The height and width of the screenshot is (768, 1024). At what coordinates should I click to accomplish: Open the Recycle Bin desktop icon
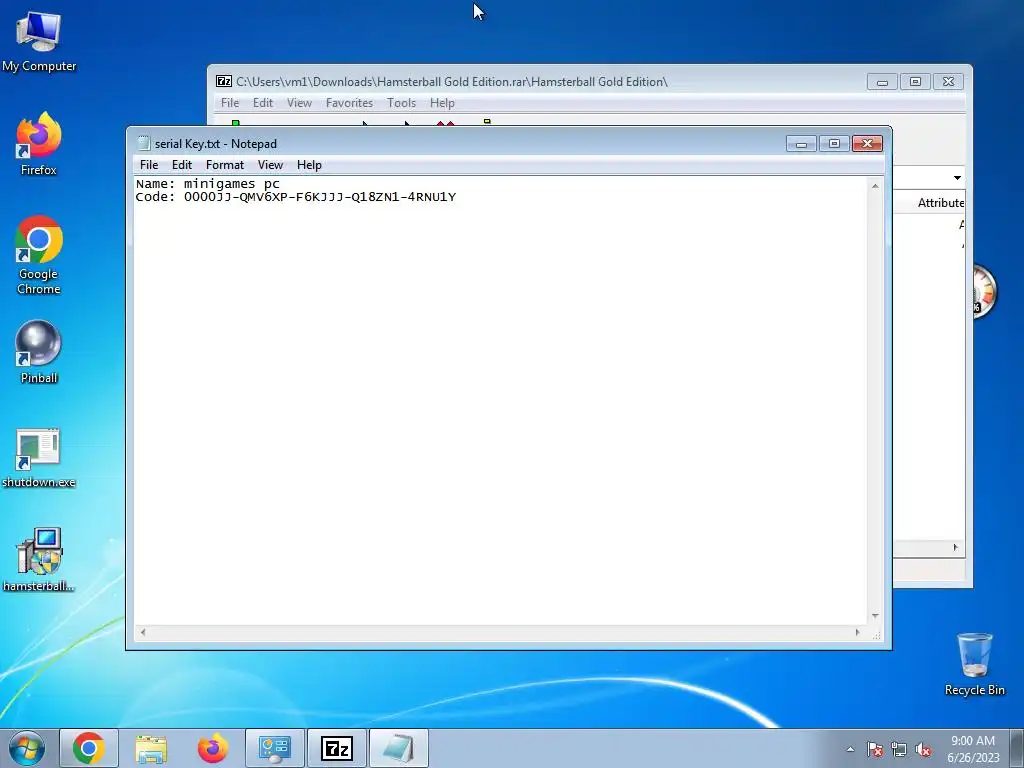(x=974, y=664)
